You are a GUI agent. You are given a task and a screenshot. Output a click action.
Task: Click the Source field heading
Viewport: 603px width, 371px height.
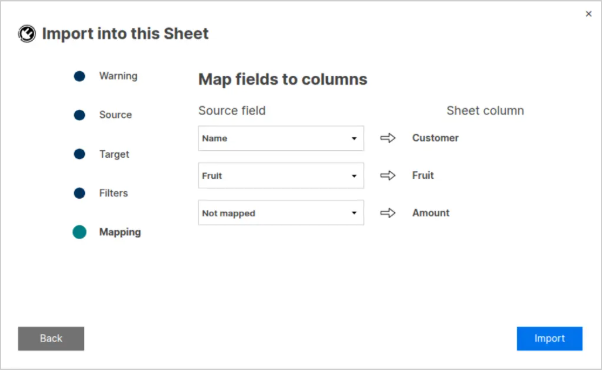[232, 111]
